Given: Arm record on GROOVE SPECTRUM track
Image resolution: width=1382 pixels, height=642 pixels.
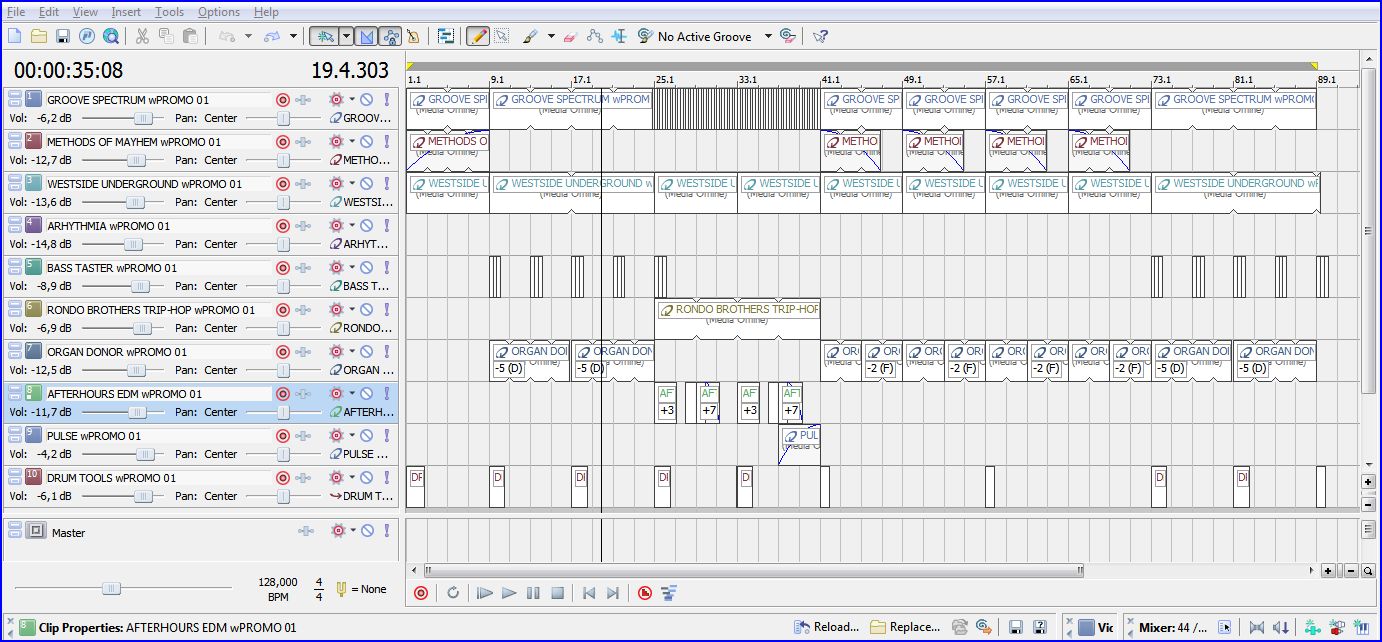Looking at the screenshot, I should (x=283, y=100).
